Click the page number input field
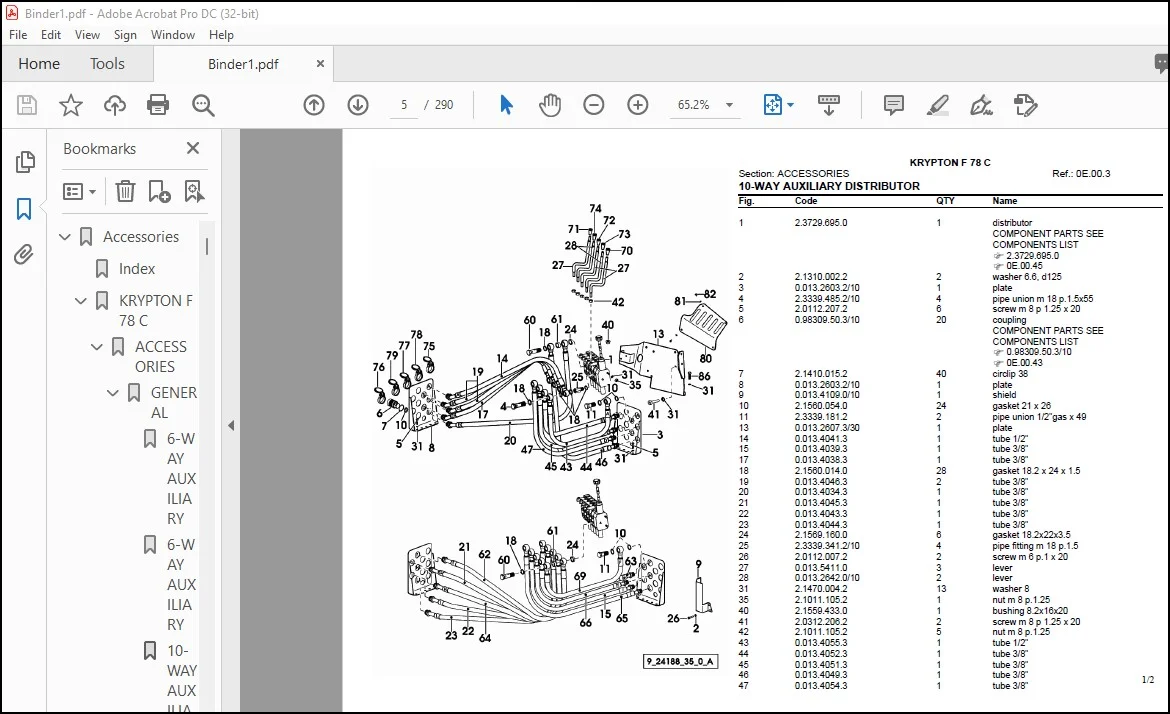Screen dimensions: 1170x714 pos(404,105)
